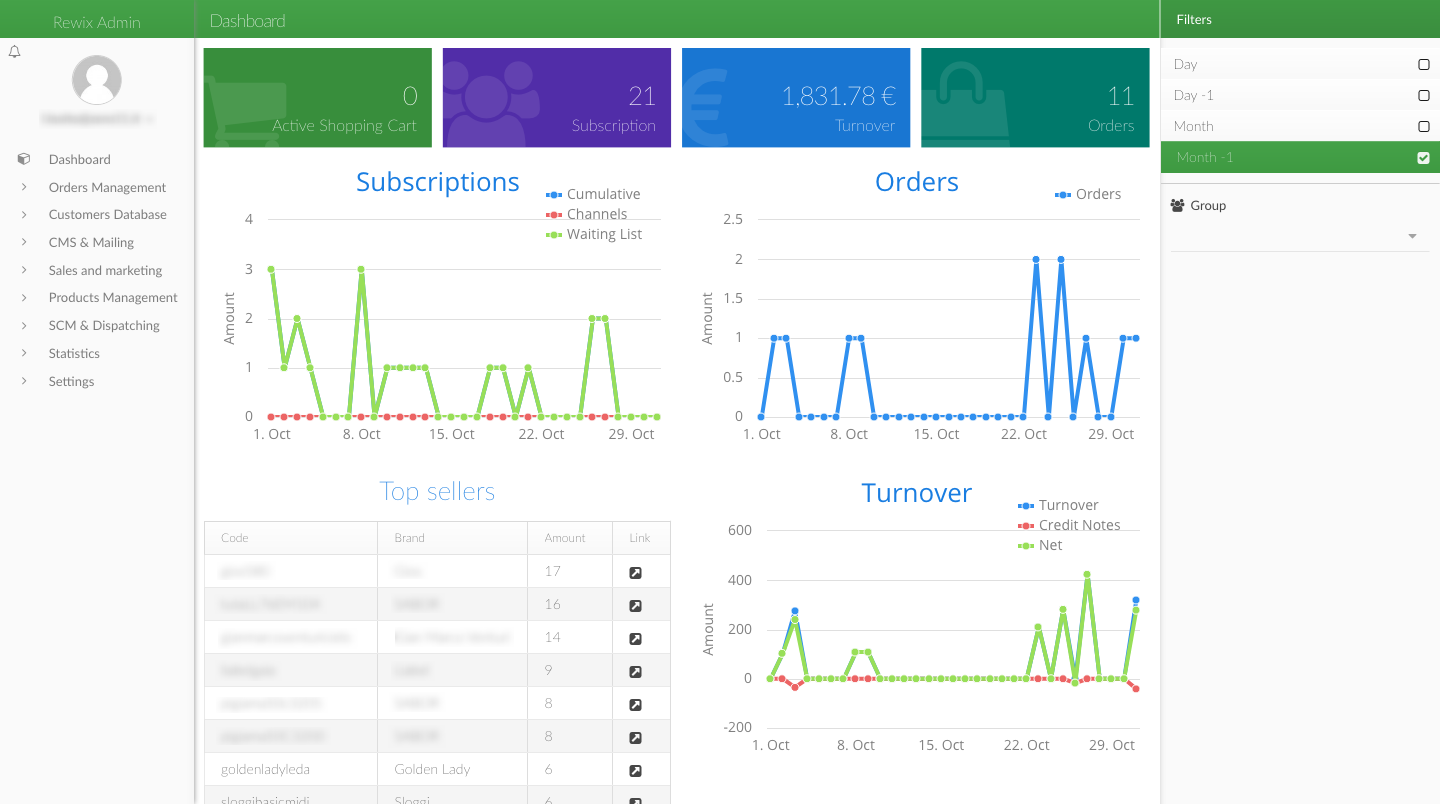Click the Dashboard cube icon in sidebar

[24, 159]
